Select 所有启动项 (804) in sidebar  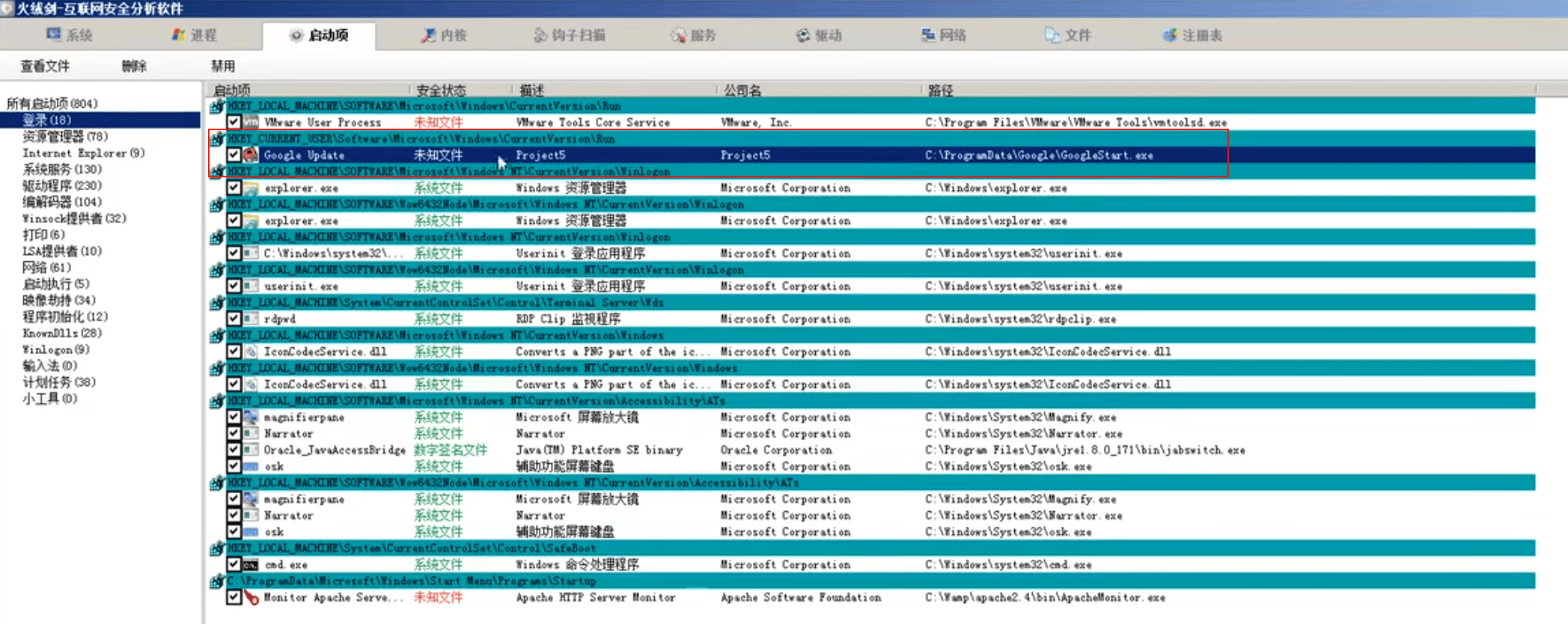(x=52, y=103)
